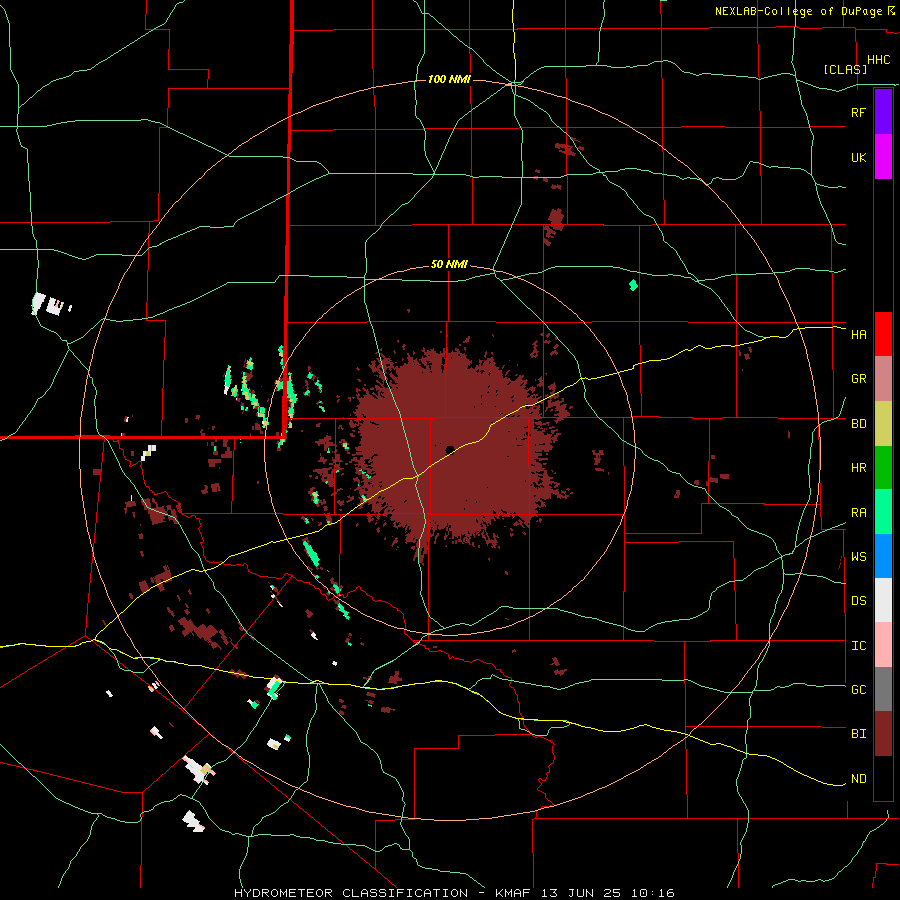Click the GC legend label
The width and height of the screenshot is (900, 900).
click(x=858, y=689)
